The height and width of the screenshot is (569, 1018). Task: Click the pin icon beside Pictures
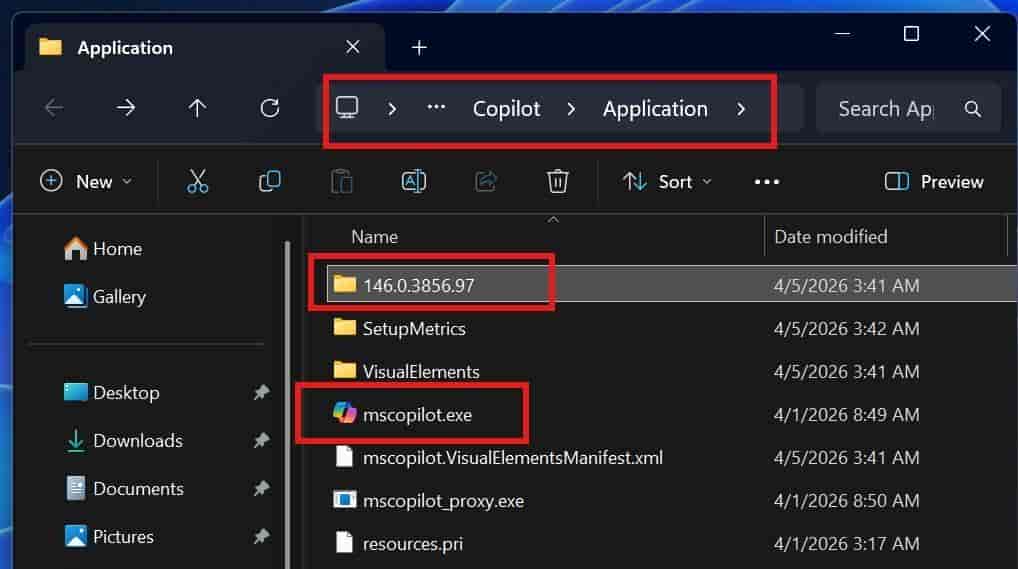point(261,537)
